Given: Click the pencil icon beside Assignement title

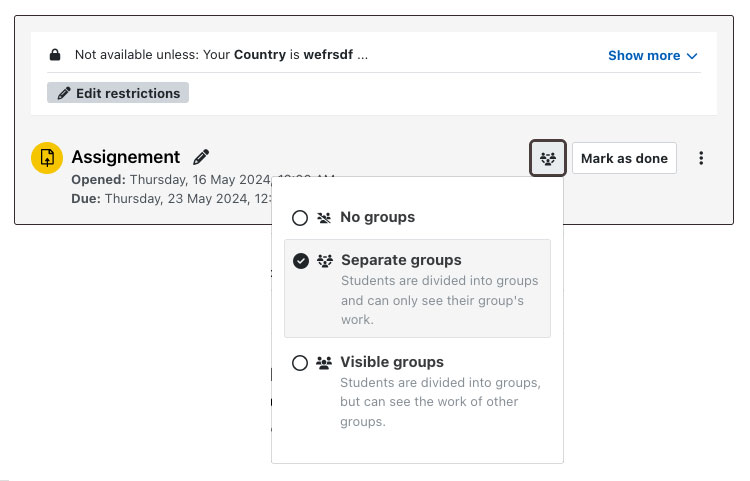Looking at the screenshot, I should pos(201,157).
